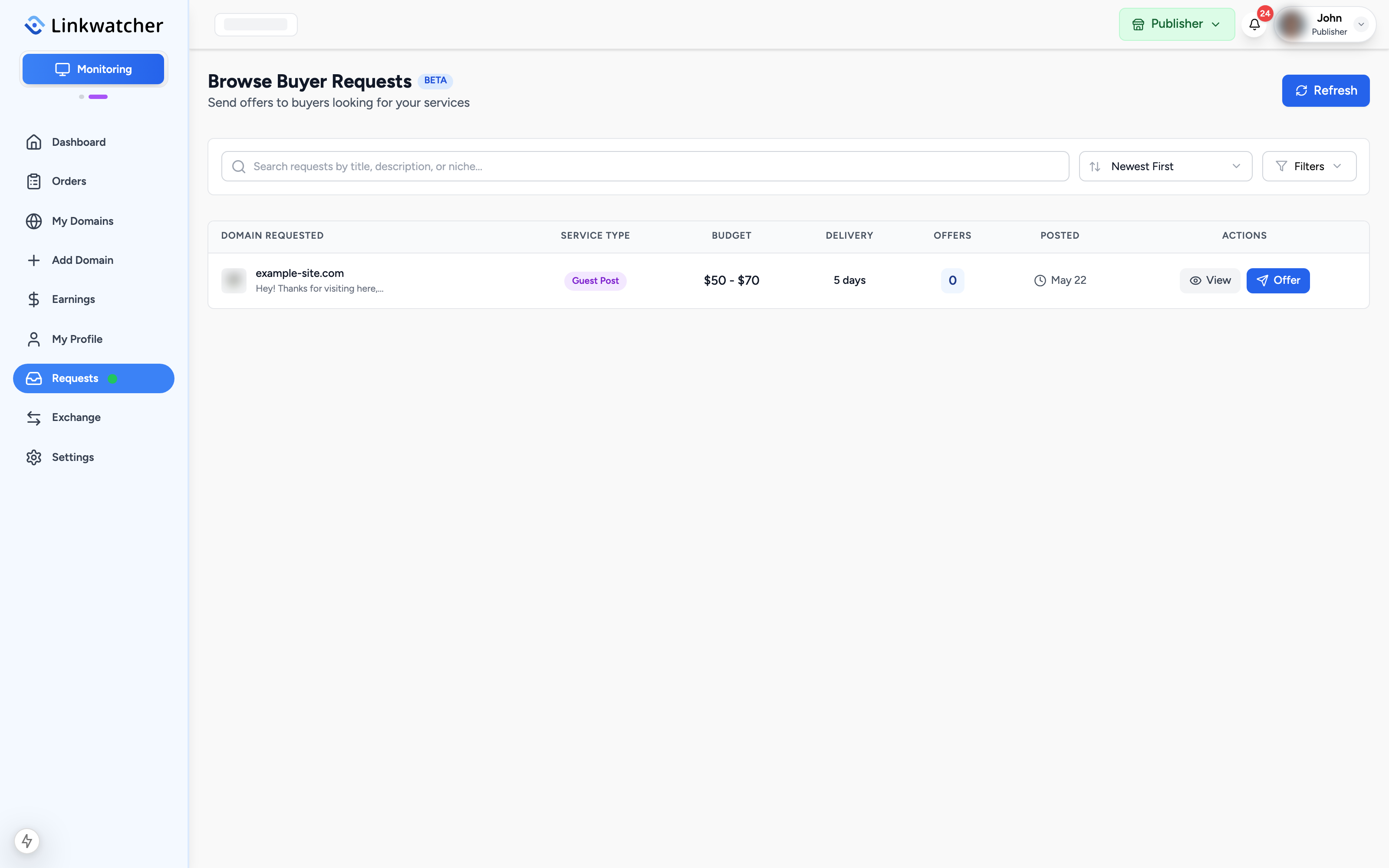Click the My Domains globe icon
The height and width of the screenshot is (868, 1389).
point(34,221)
